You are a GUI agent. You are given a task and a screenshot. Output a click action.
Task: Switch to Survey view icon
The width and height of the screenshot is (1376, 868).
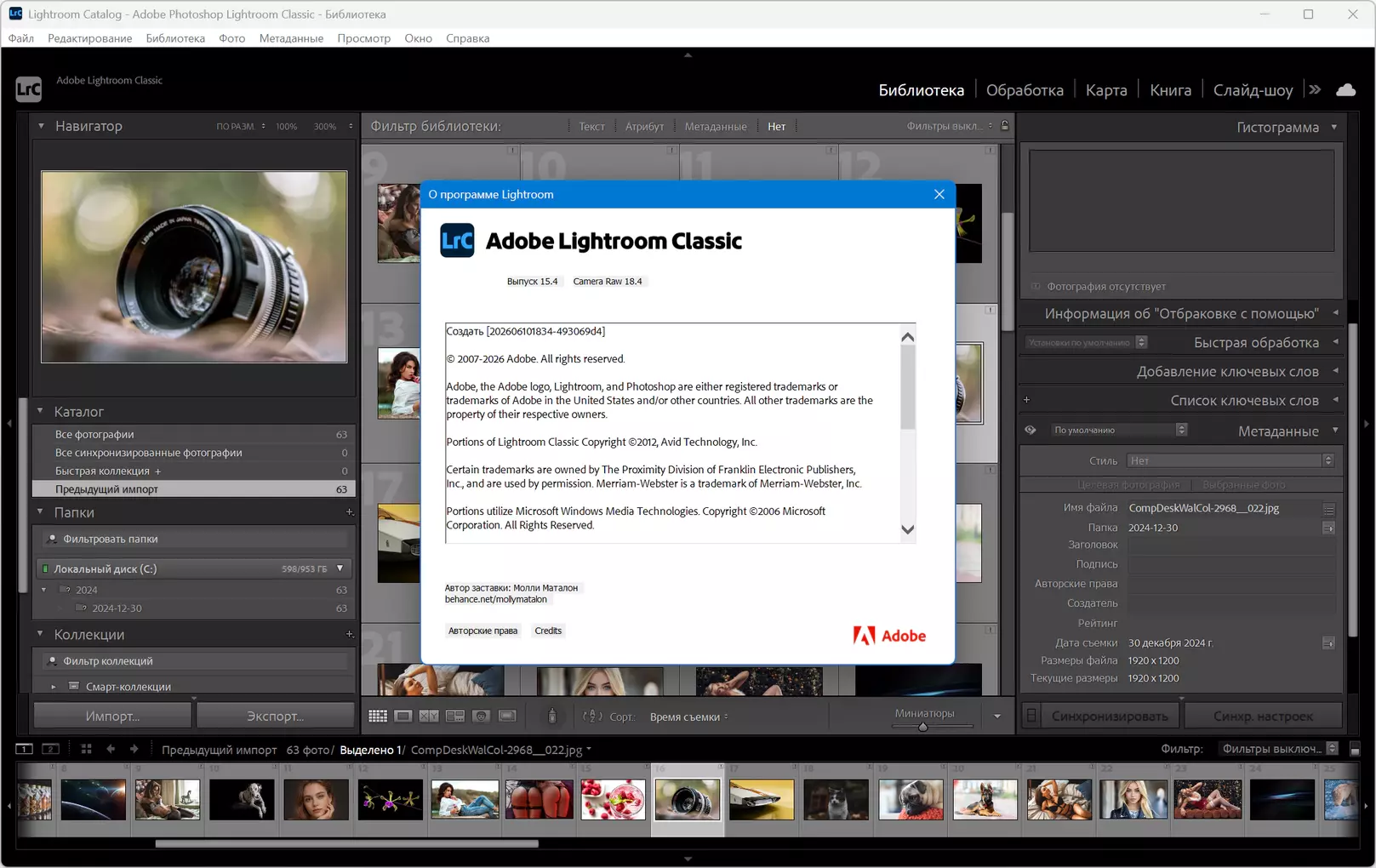455,717
